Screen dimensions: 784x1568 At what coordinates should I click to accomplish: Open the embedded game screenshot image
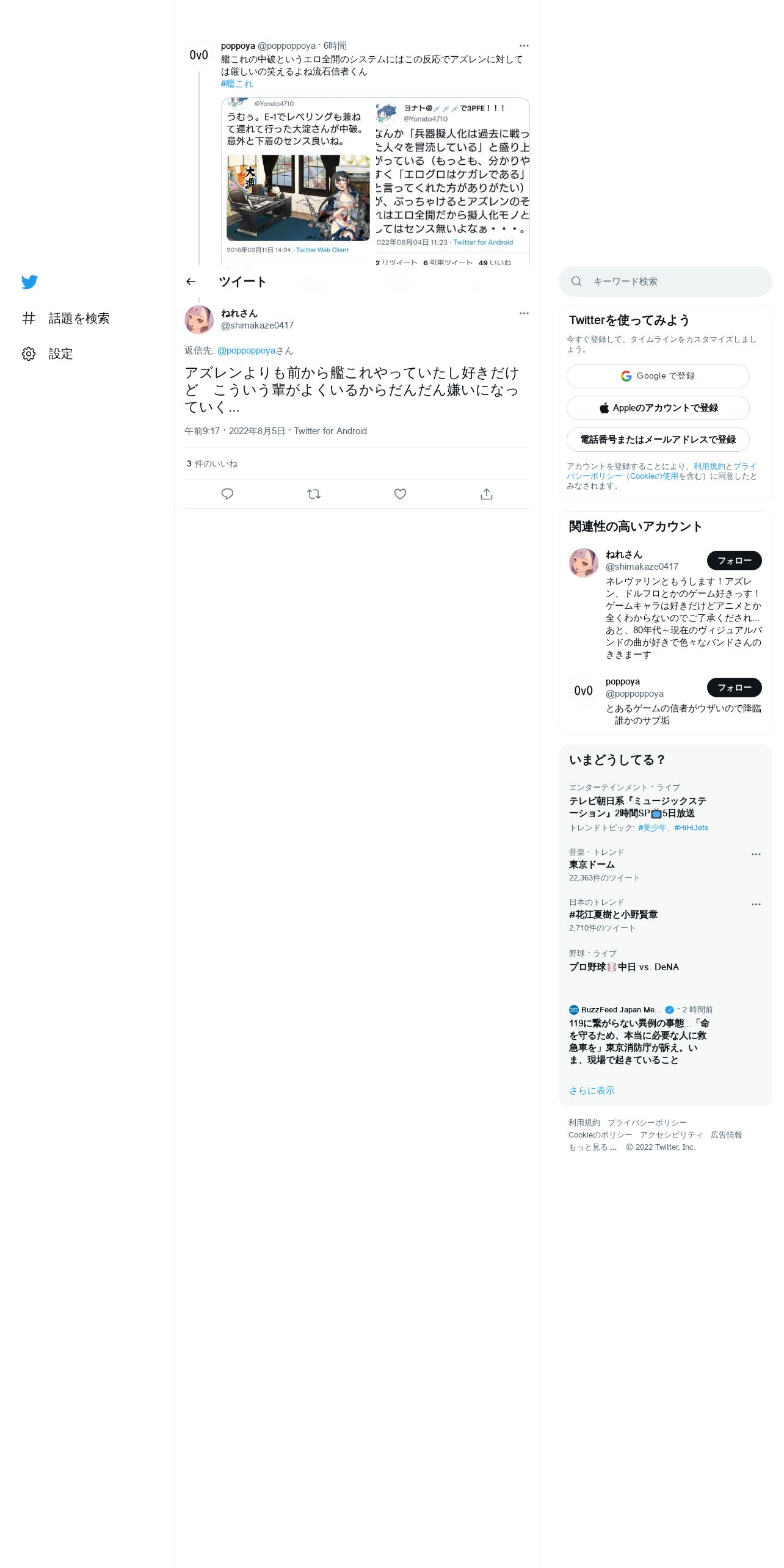click(298, 197)
